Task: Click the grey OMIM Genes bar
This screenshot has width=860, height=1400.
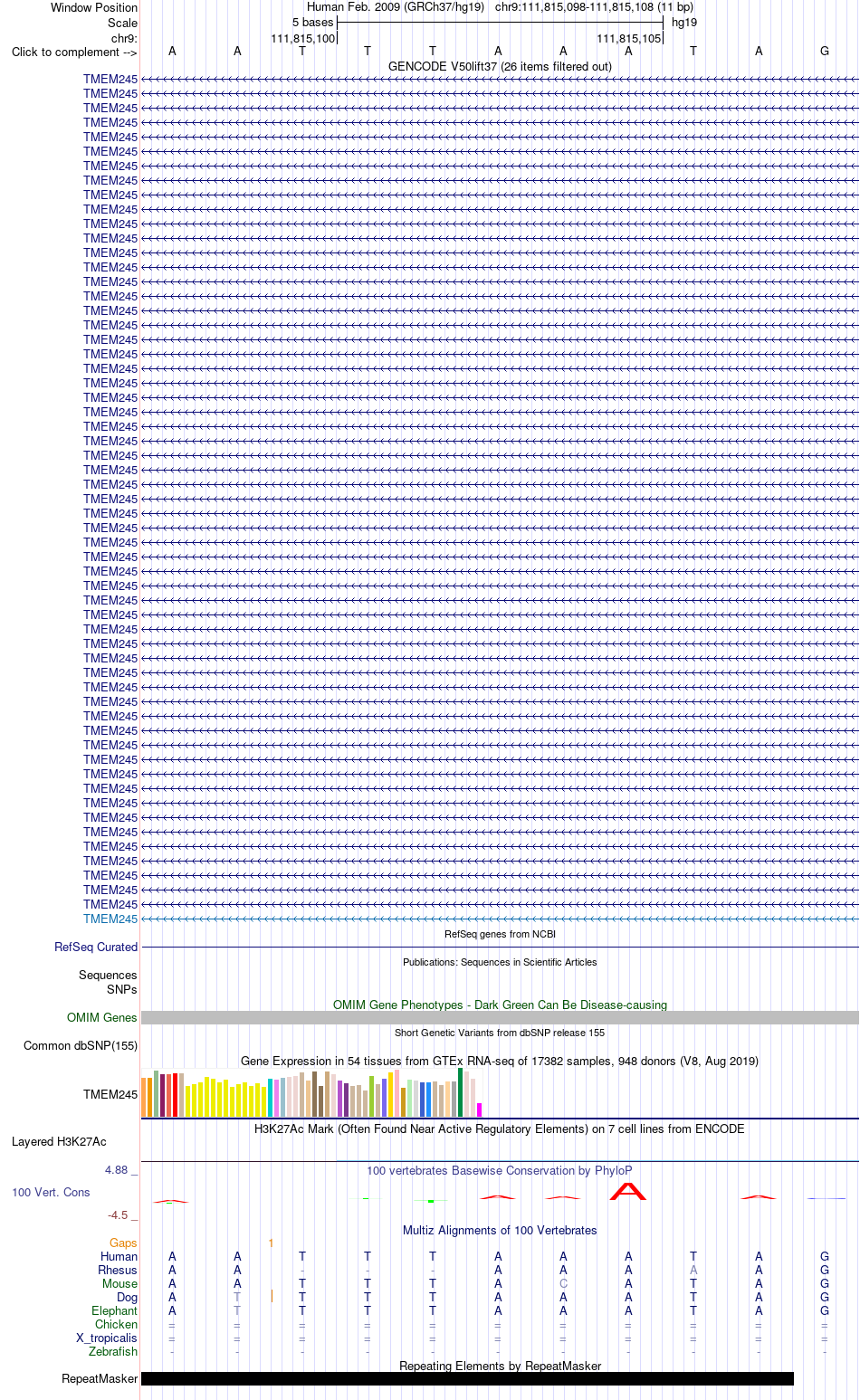Action: coord(500,1017)
